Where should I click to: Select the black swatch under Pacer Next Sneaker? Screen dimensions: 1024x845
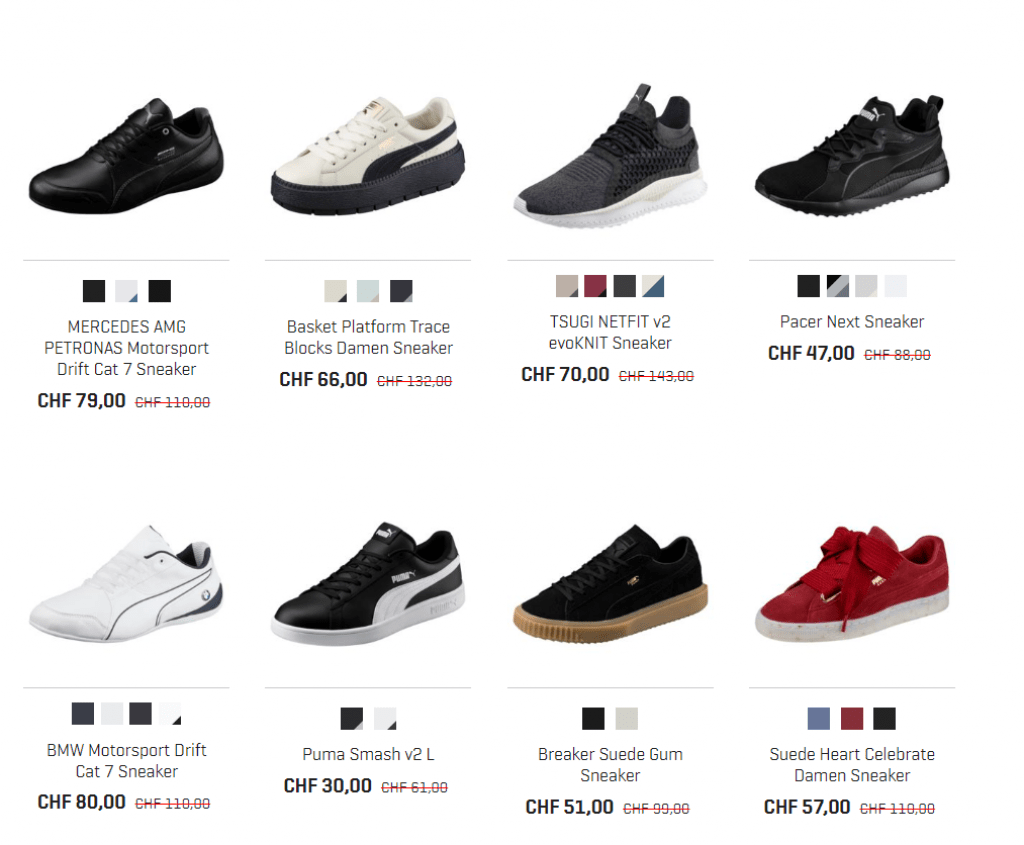[x=808, y=286]
